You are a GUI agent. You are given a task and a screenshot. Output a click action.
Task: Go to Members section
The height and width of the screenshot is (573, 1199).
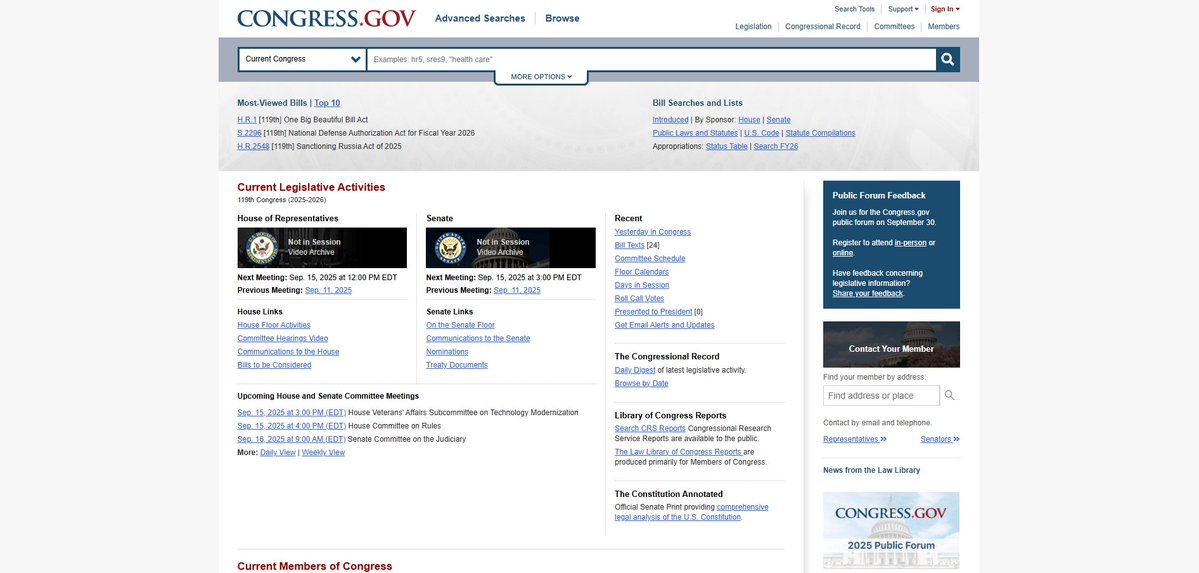(x=944, y=27)
